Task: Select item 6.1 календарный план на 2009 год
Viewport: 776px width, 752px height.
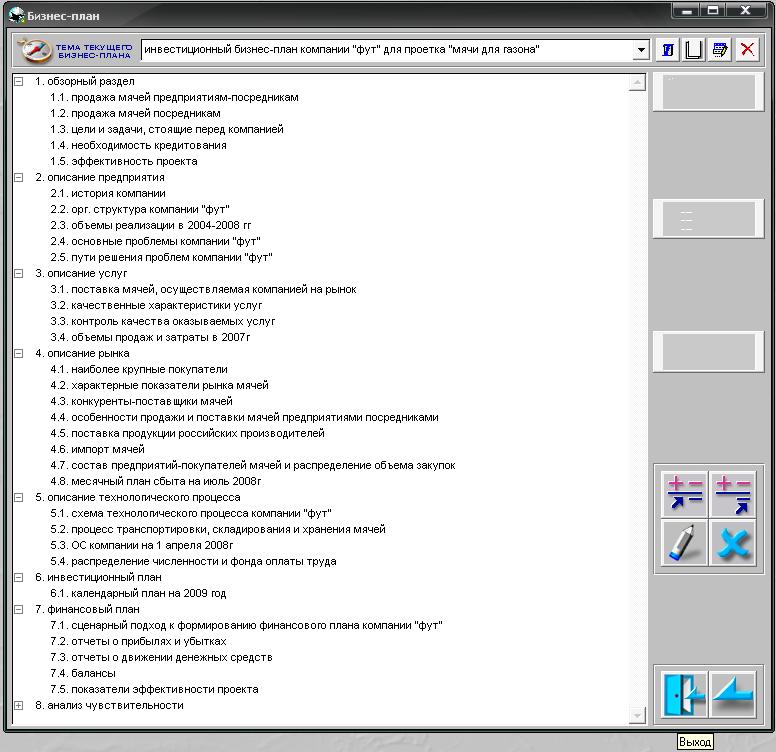Action: coord(138,593)
